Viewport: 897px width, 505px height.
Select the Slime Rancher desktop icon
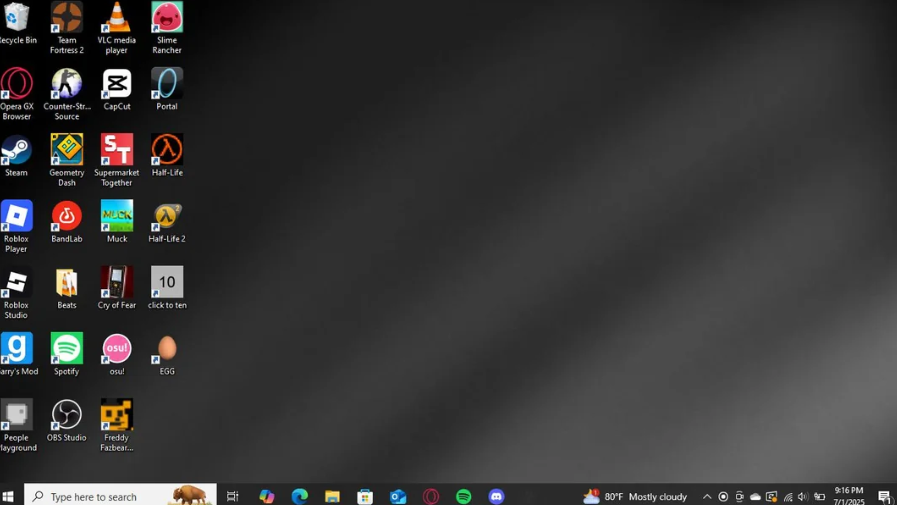tap(167, 27)
